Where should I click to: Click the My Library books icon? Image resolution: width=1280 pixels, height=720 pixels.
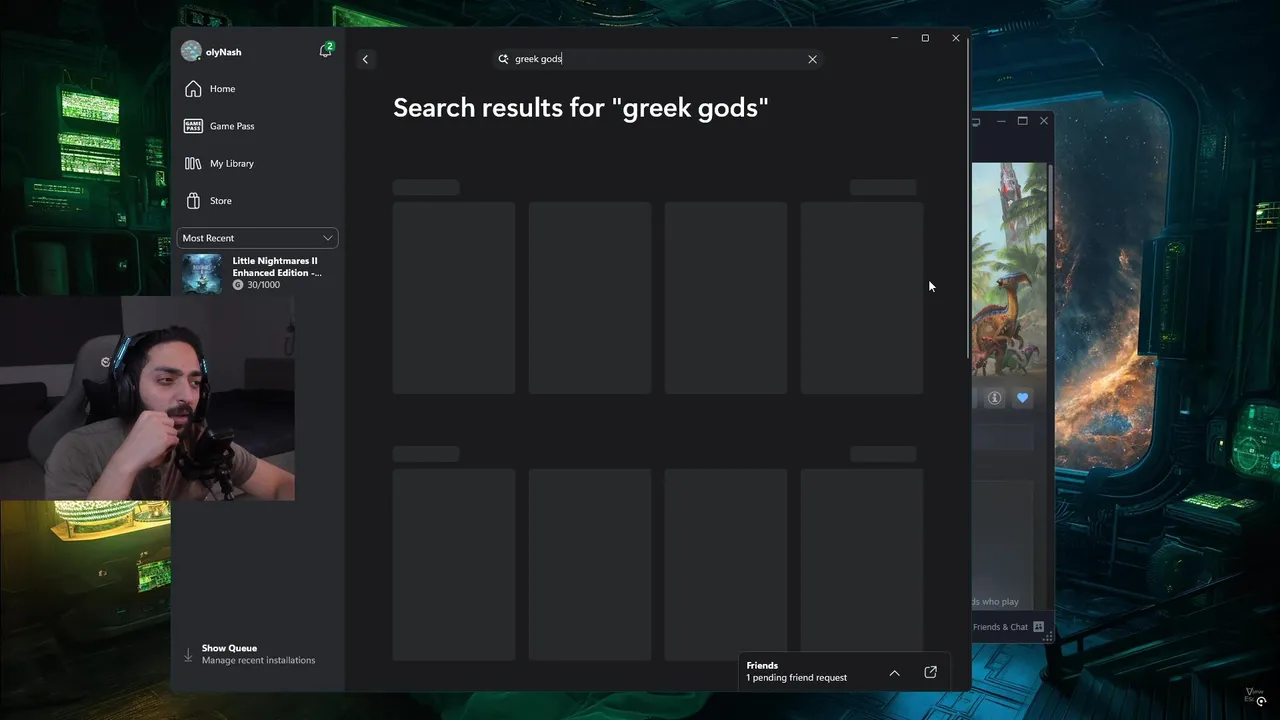pyautogui.click(x=193, y=163)
